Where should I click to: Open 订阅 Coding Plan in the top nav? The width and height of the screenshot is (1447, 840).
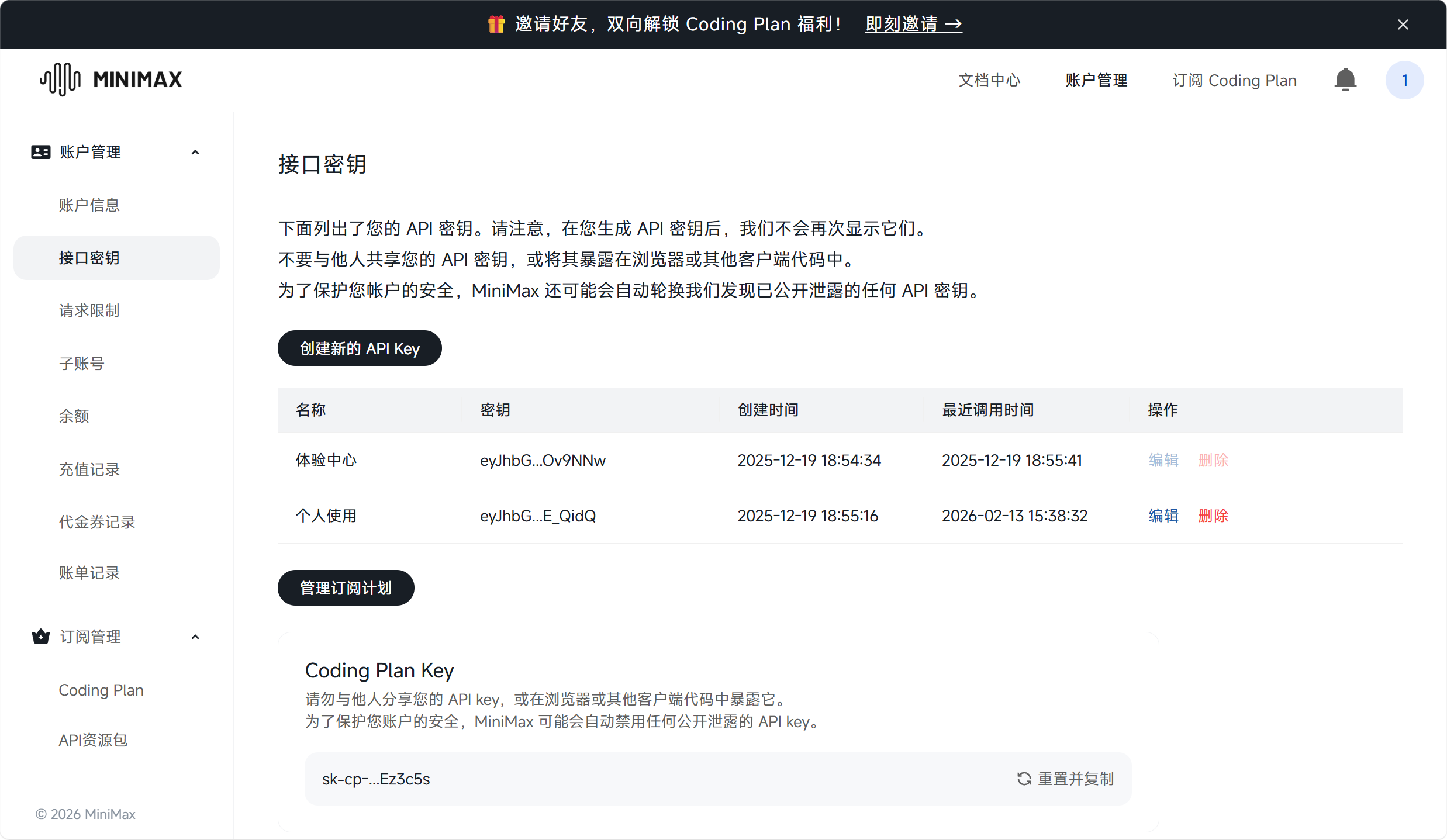click(x=1234, y=80)
